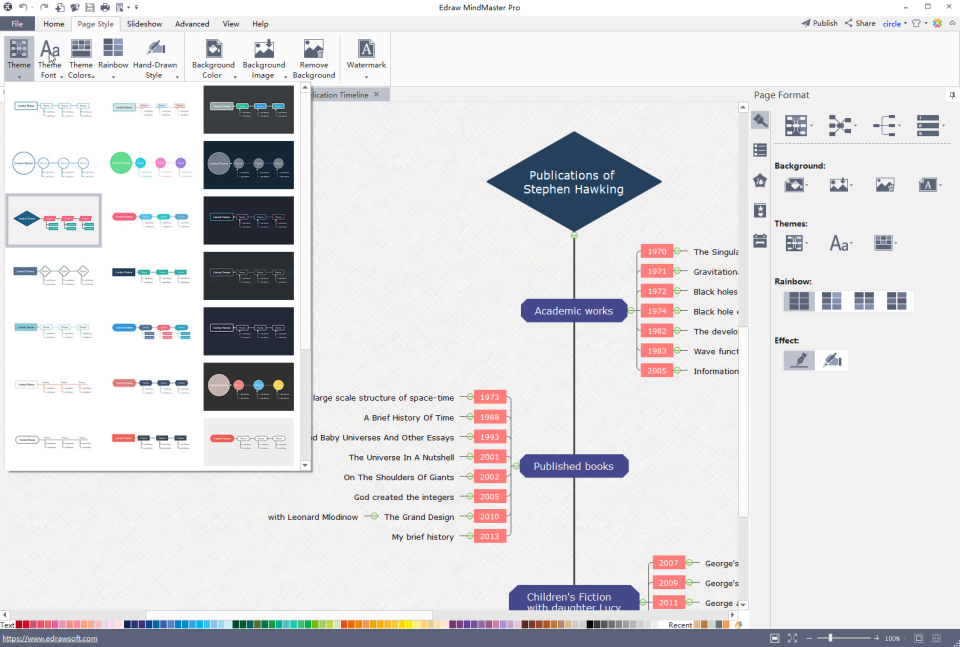This screenshot has width=960, height=647.
Task: Create a new document via the new-page icon
Action: pos(60,7)
